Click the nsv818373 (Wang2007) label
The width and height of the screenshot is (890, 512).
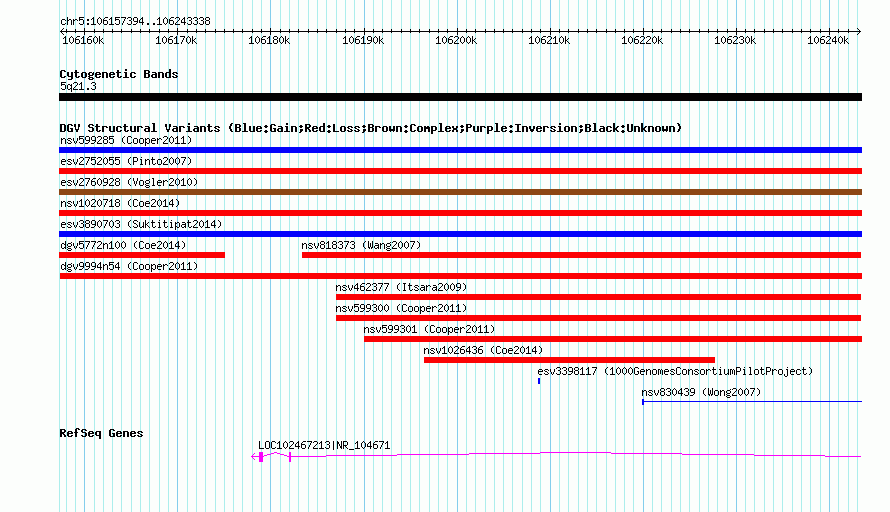click(361, 245)
